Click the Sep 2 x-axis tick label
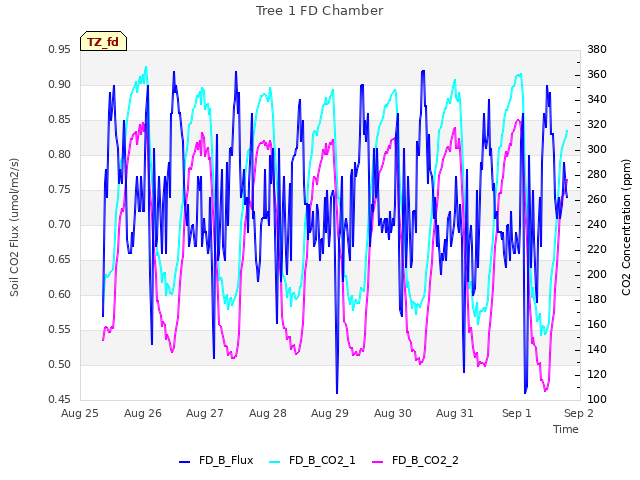This screenshot has height=480, width=640. pyautogui.click(x=579, y=413)
